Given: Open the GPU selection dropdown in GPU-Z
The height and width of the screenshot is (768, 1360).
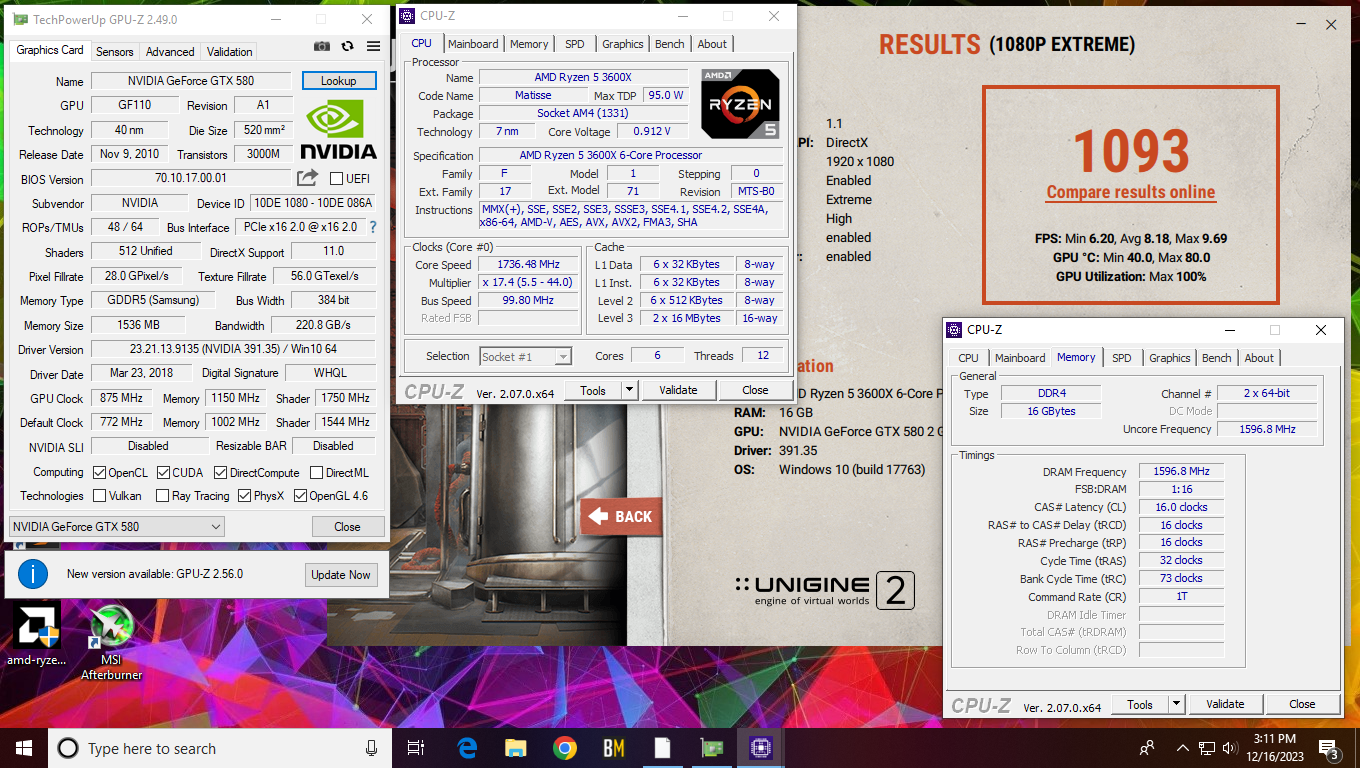Looking at the screenshot, I should point(116,526).
